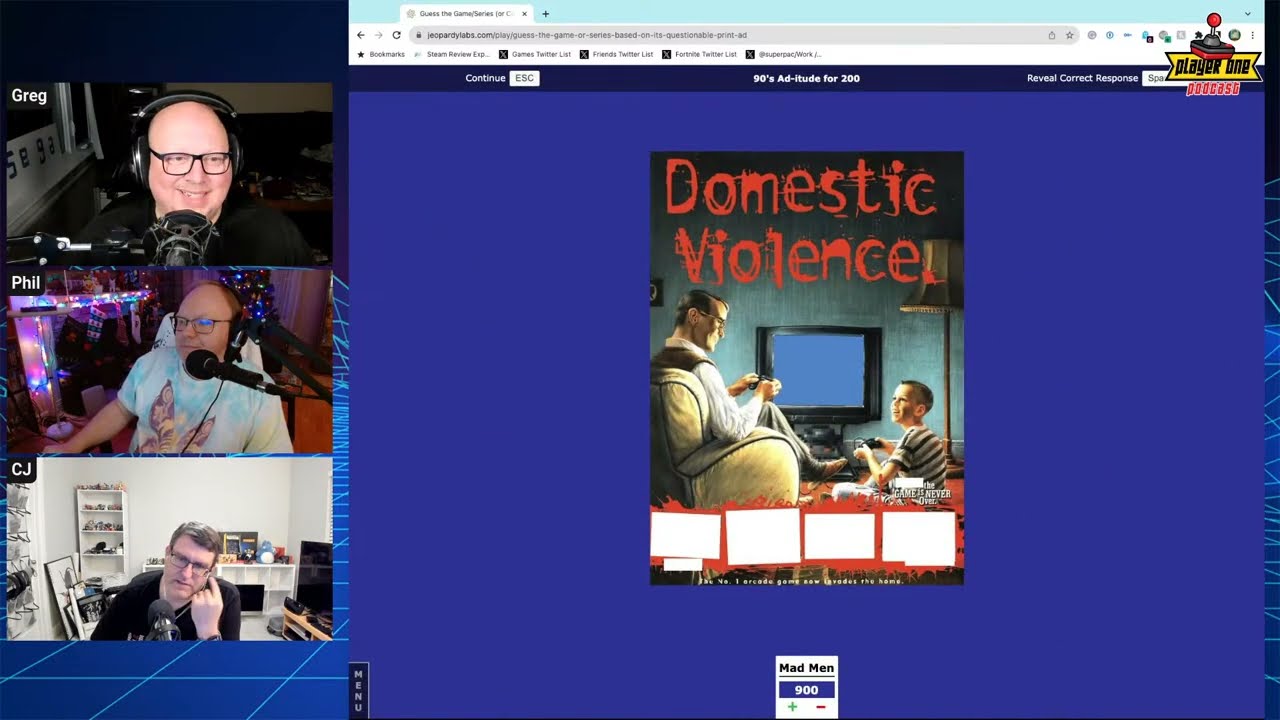
Task: Open the Chrome three-dot menu
Action: pyautogui.click(x=1252, y=35)
